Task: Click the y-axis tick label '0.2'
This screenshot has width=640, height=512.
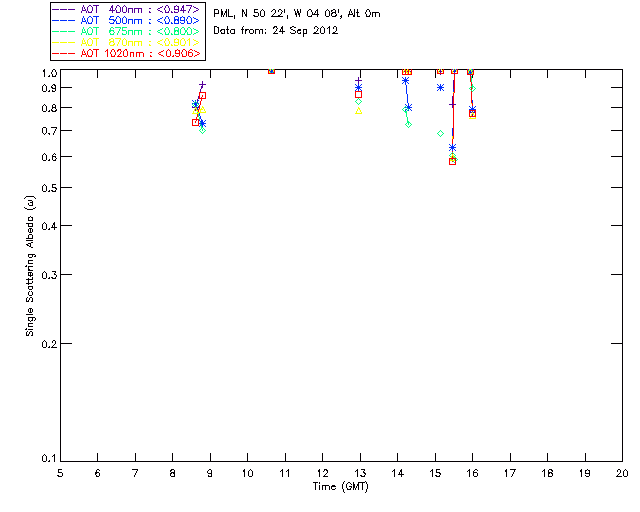Action: 49,344
